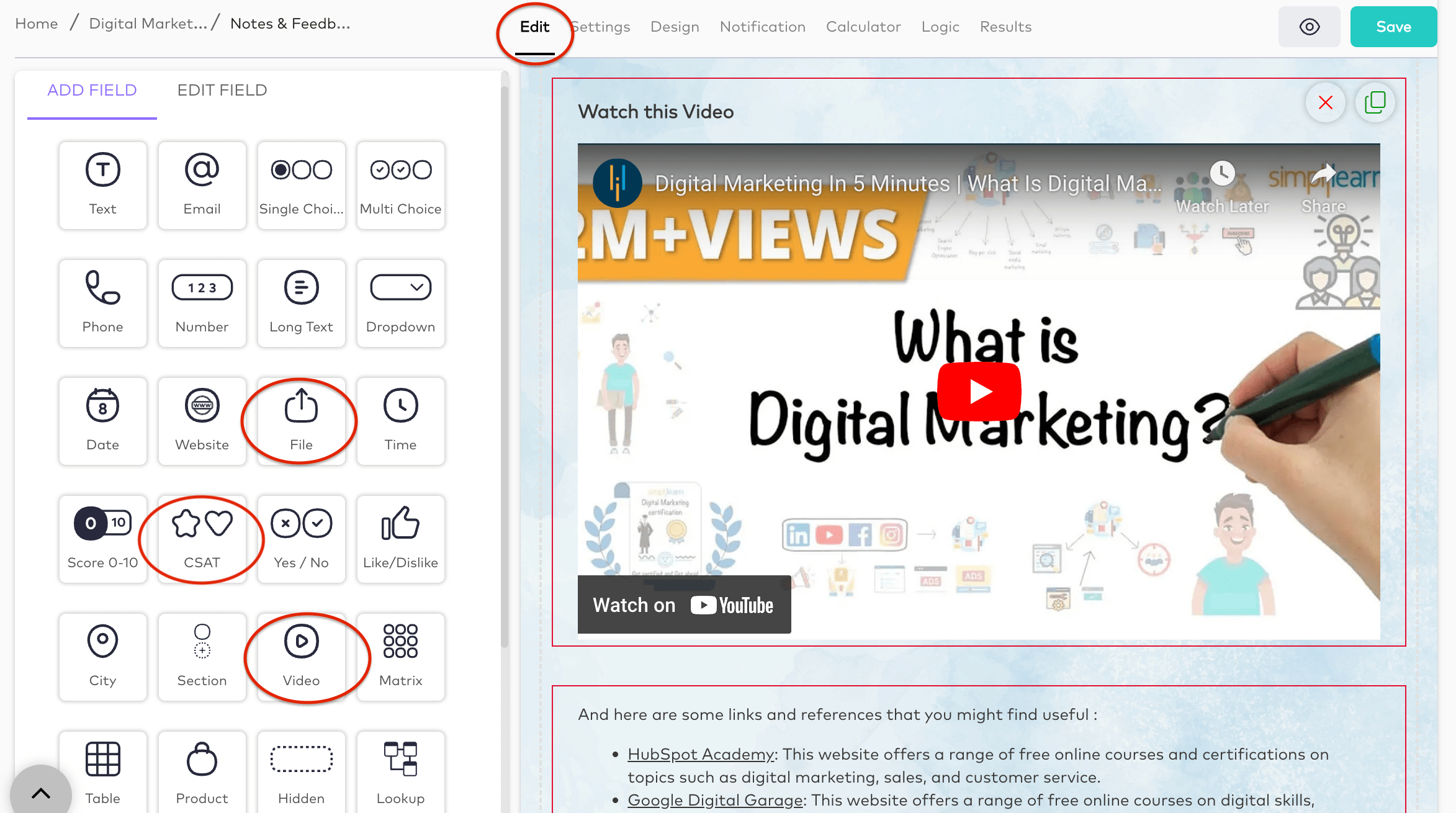Play the Digital Marketing YouTube video
The width and height of the screenshot is (1456, 813).
[x=979, y=392]
